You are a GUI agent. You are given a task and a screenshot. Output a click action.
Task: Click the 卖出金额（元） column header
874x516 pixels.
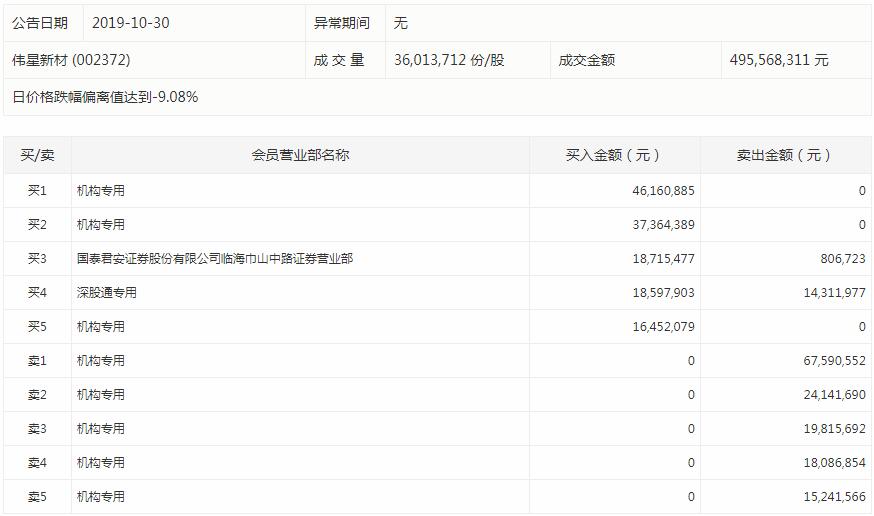click(785, 155)
